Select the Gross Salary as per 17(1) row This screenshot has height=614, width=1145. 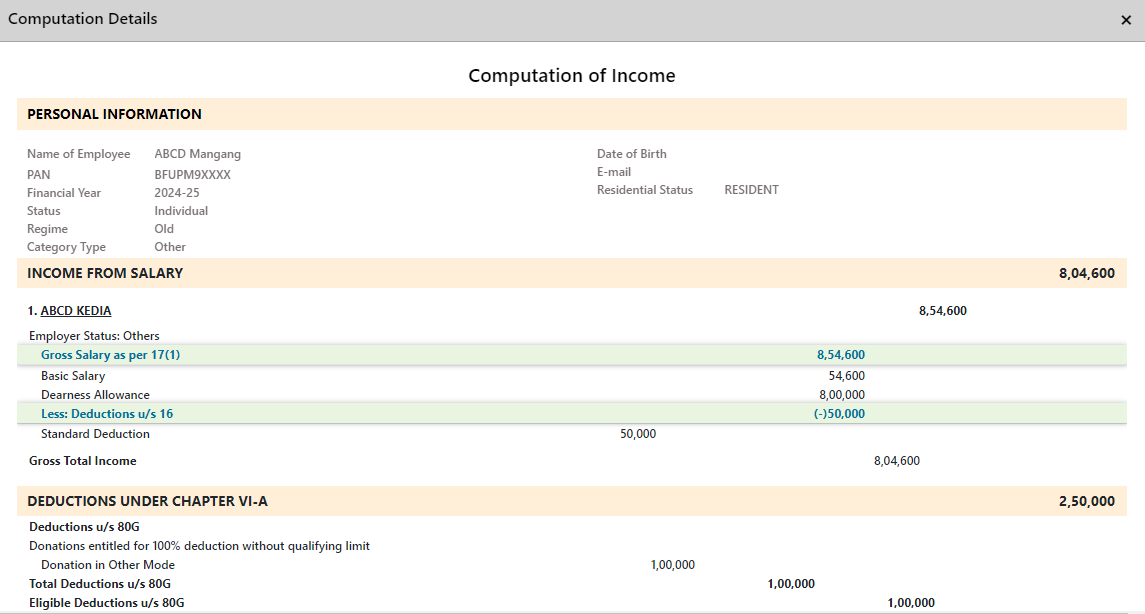tap(572, 355)
